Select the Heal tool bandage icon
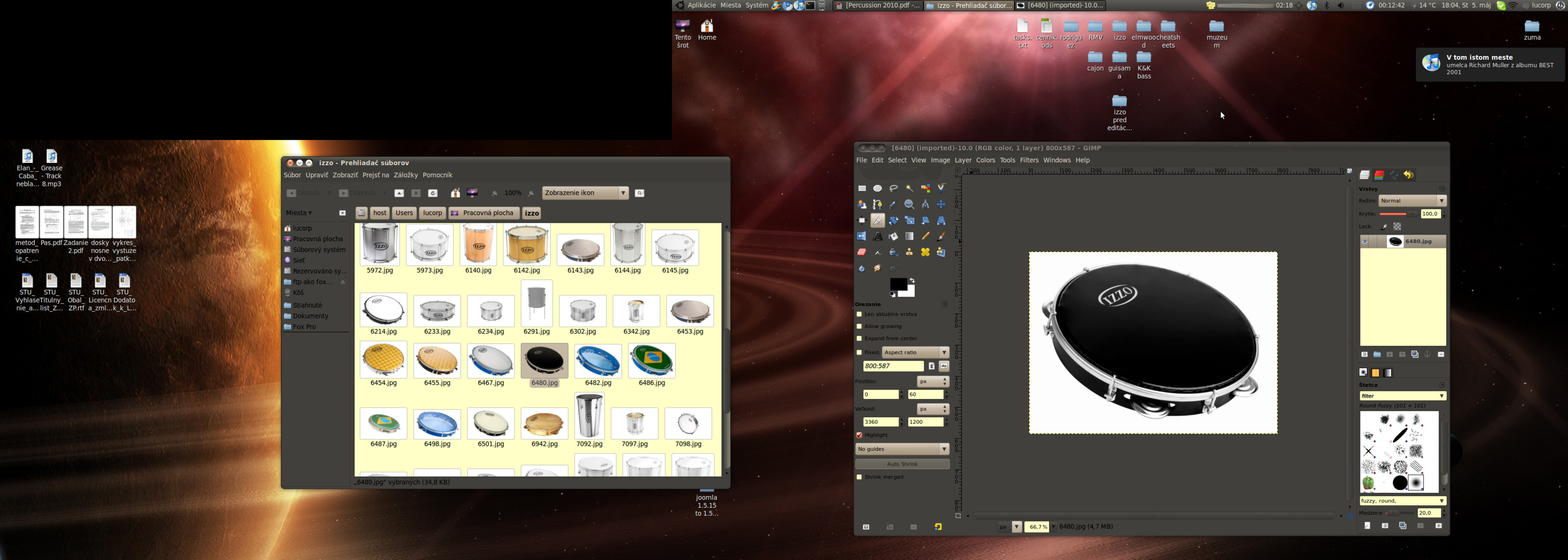This screenshot has width=1568, height=560. (925, 252)
